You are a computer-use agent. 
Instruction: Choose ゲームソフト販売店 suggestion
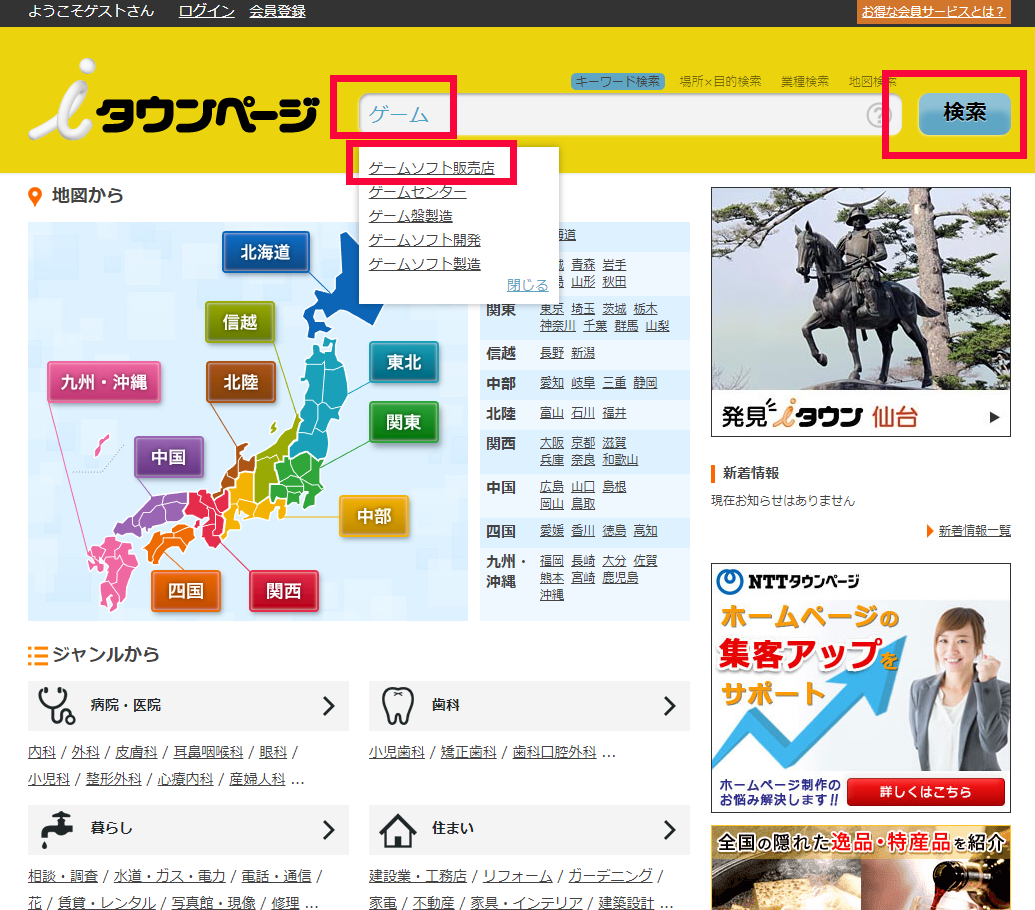tap(431, 168)
